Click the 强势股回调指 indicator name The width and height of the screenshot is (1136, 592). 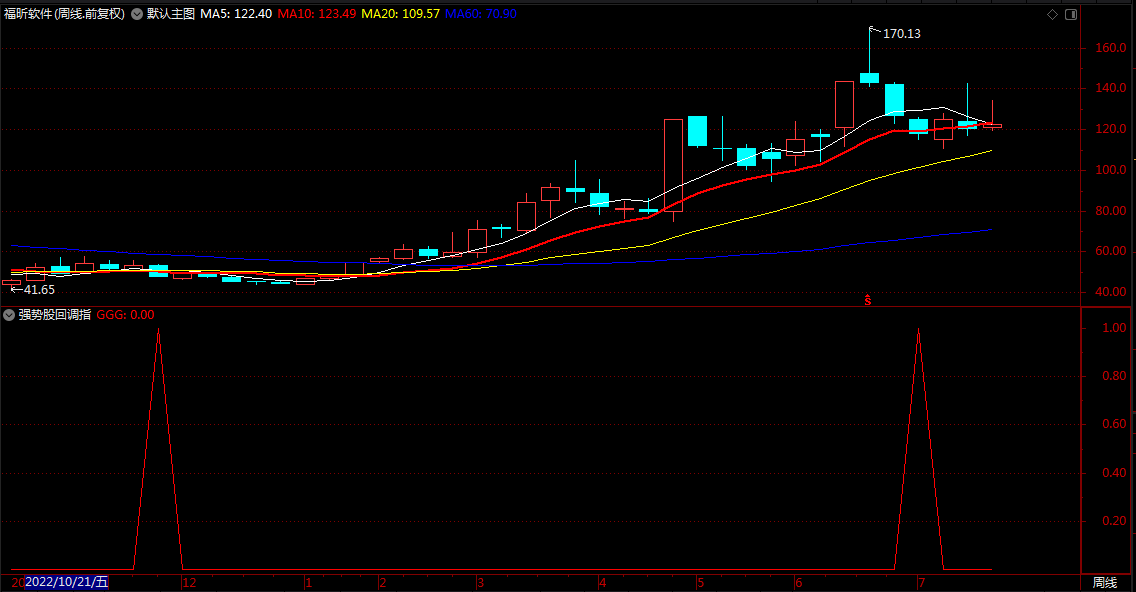pos(55,314)
